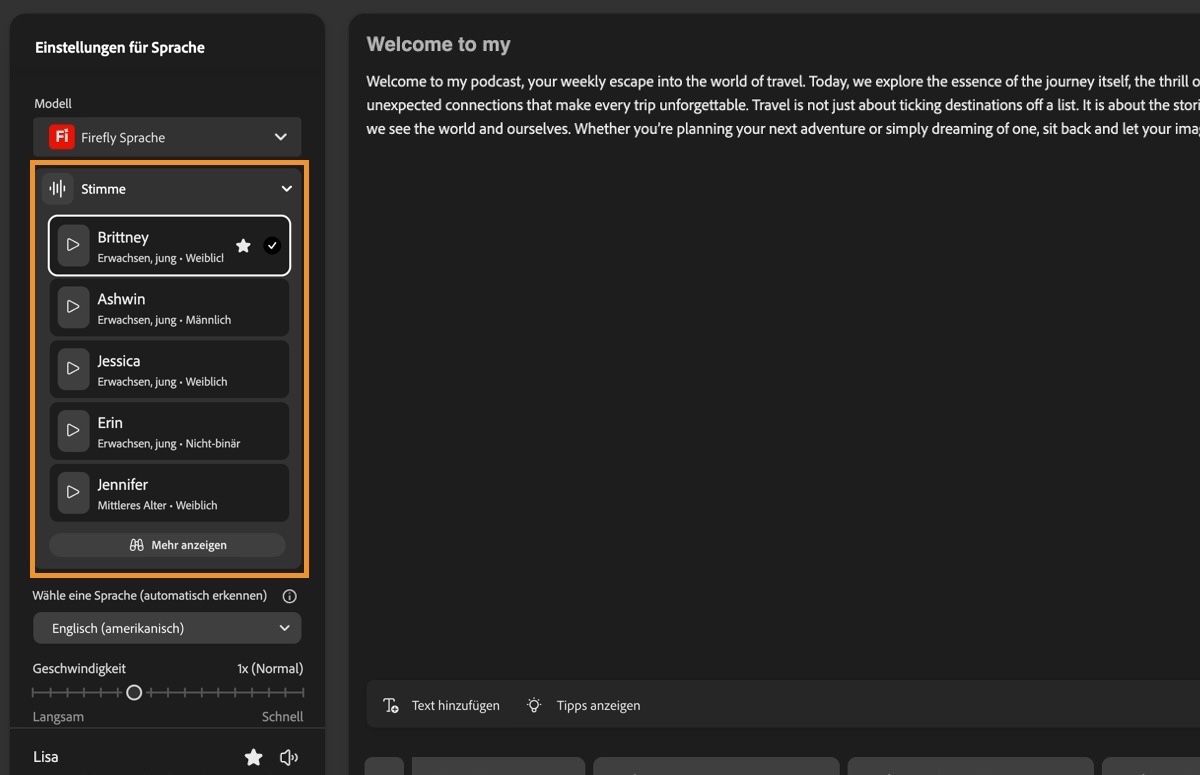The width and height of the screenshot is (1200, 775).
Task: Click the lightbulb icon beside Tipps anzeigen
Action: (533, 705)
